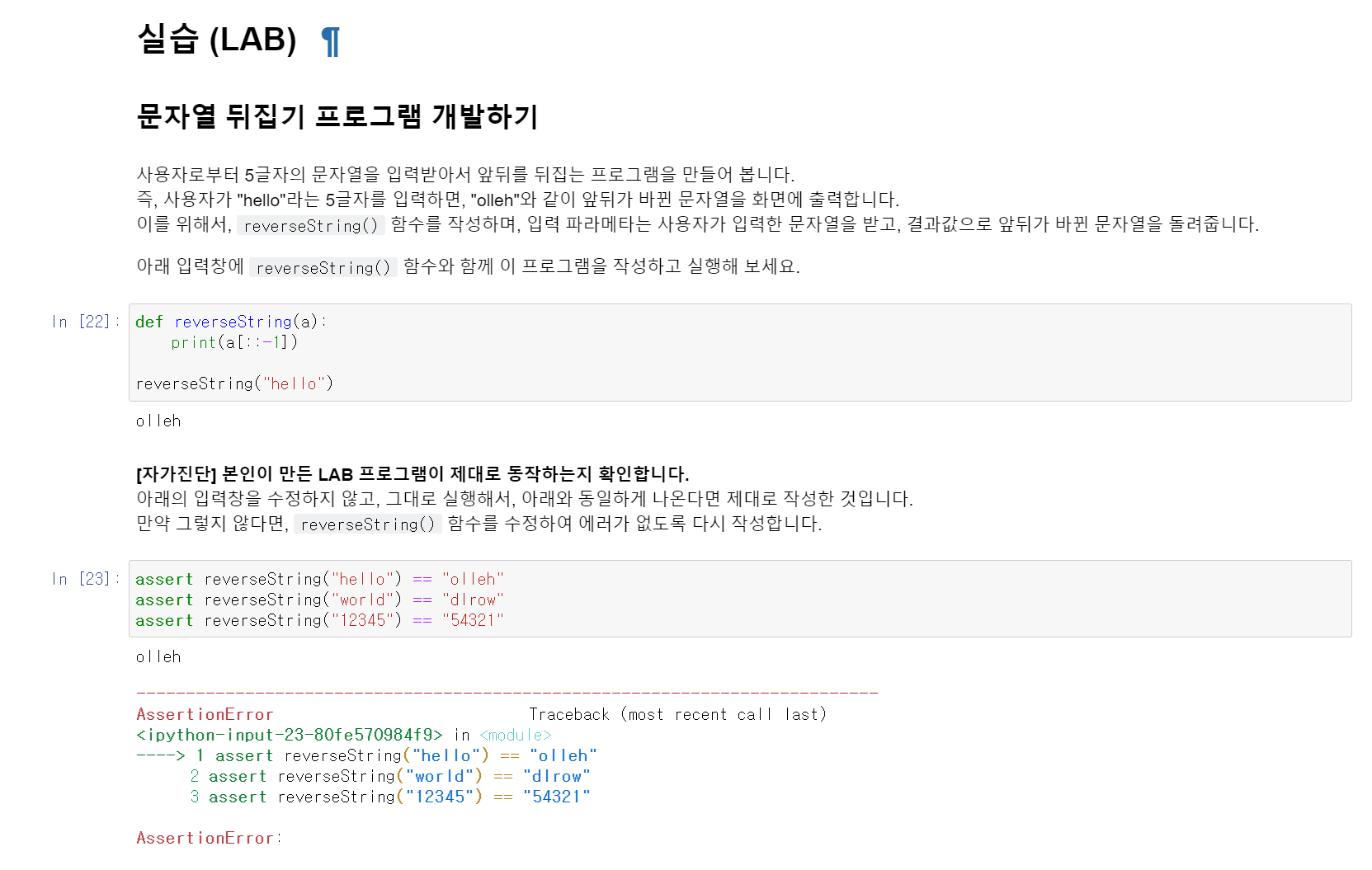Click the inline reverseString() code after 만약 그렇지 않다면
Screen dimensions: 1372x870
(368, 524)
